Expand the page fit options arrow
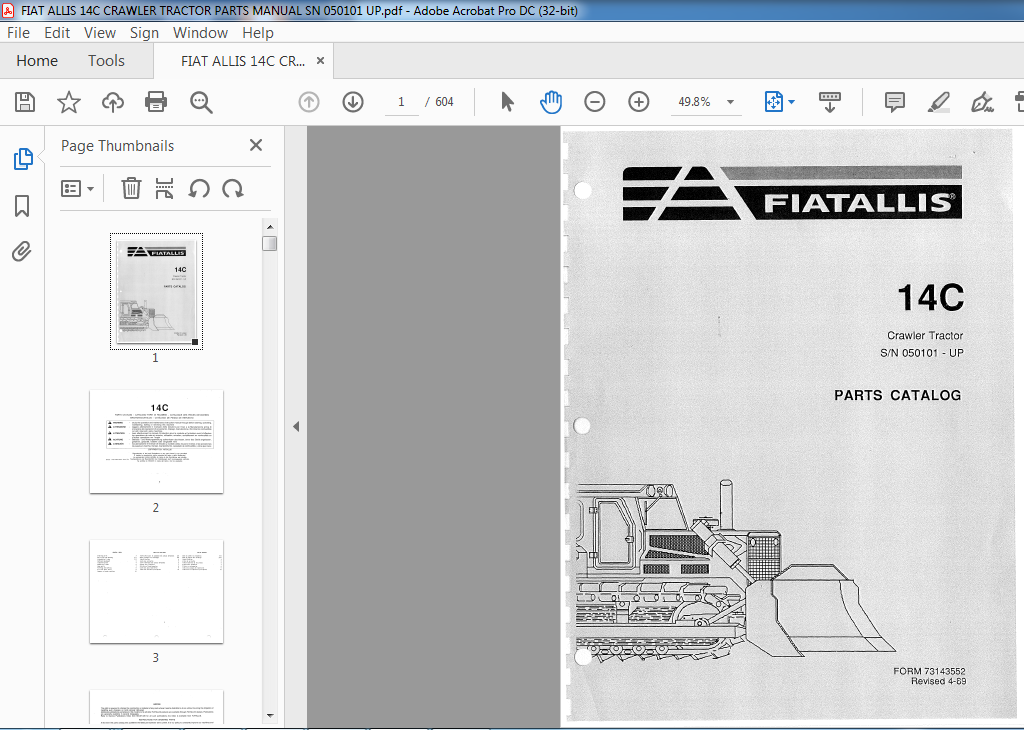 point(792,102)
